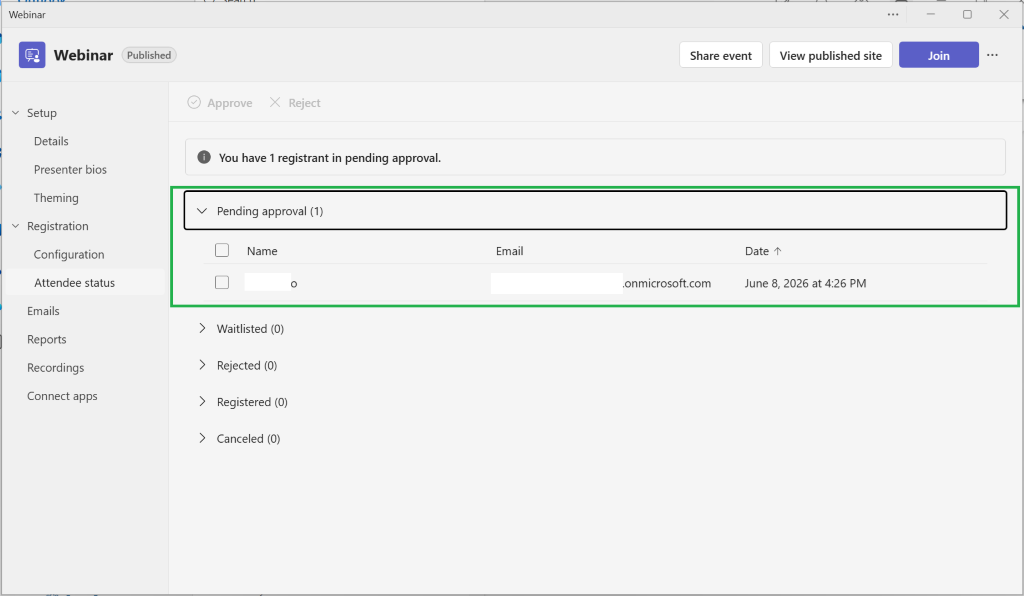Click View published site button
Viewport: 1024px width, 596px height.
coord(830,55)
